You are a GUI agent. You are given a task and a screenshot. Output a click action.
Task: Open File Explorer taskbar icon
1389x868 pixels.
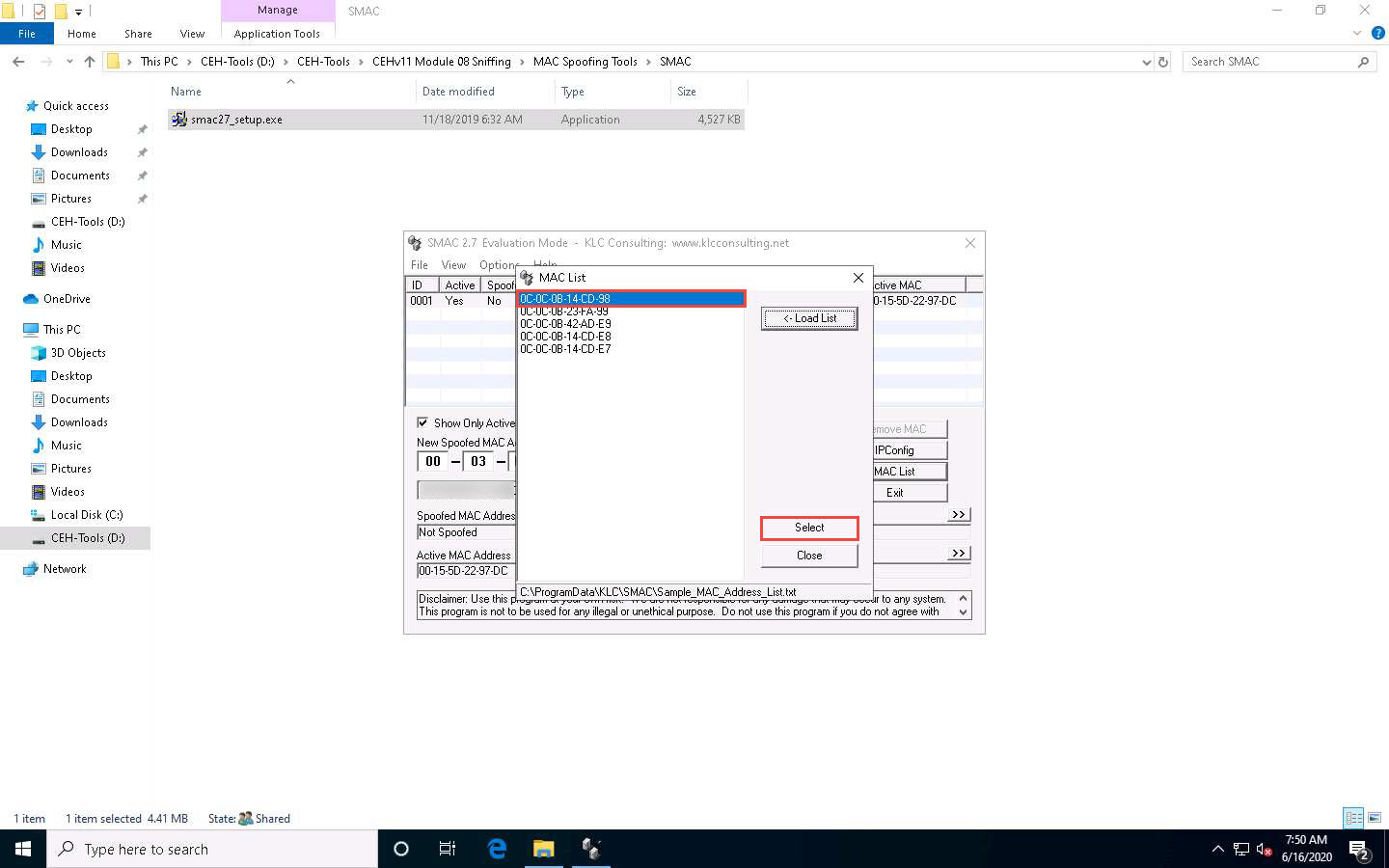pyautogui.click(x=544, y=849)
